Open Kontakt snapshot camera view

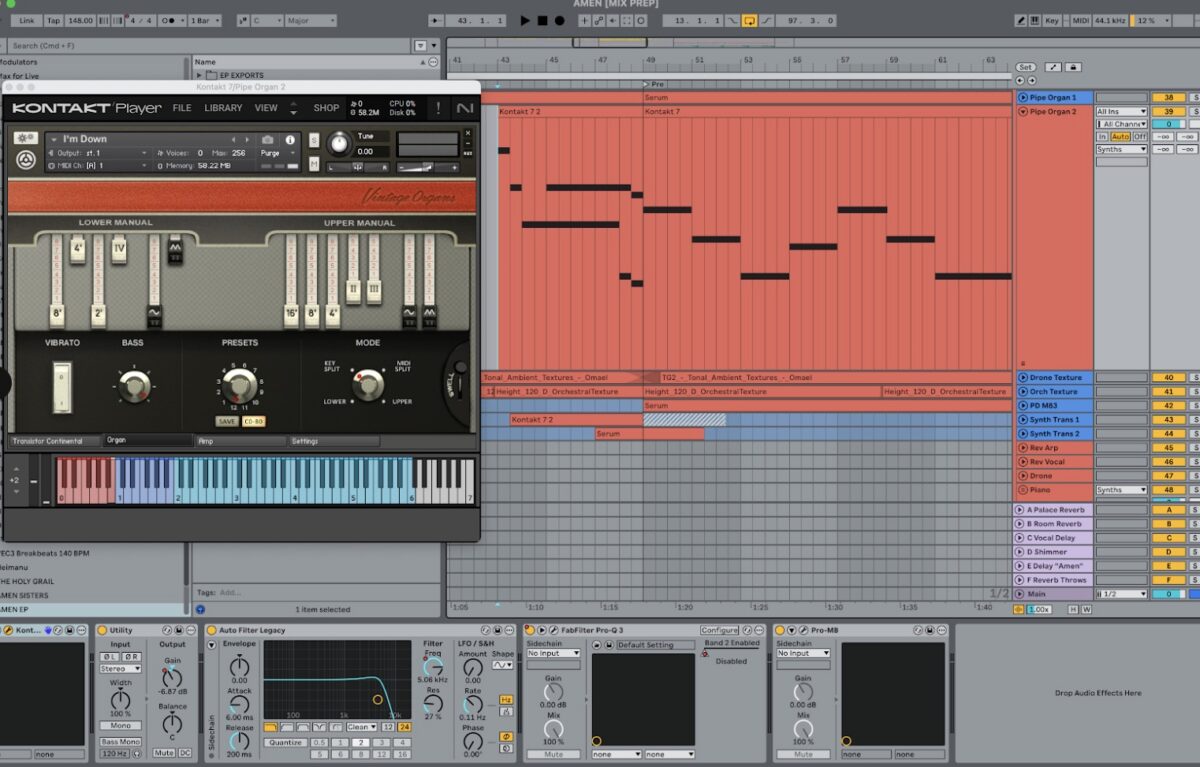268,139
